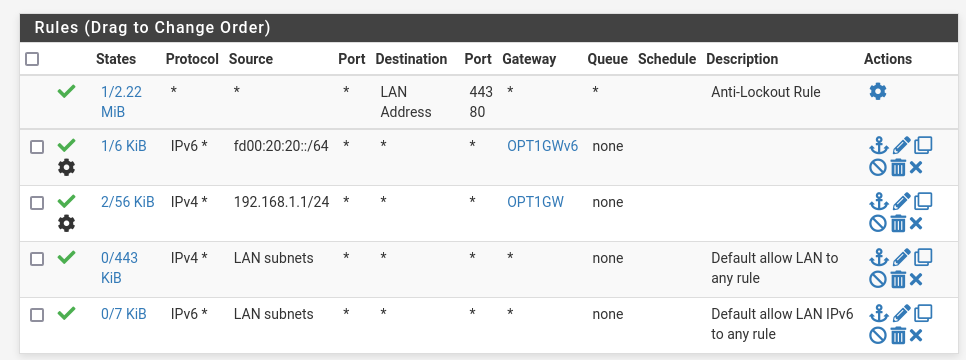
Task: Tick the checkbox for IPv6 LAN subnets rule
Action: (x=37, y=315)
